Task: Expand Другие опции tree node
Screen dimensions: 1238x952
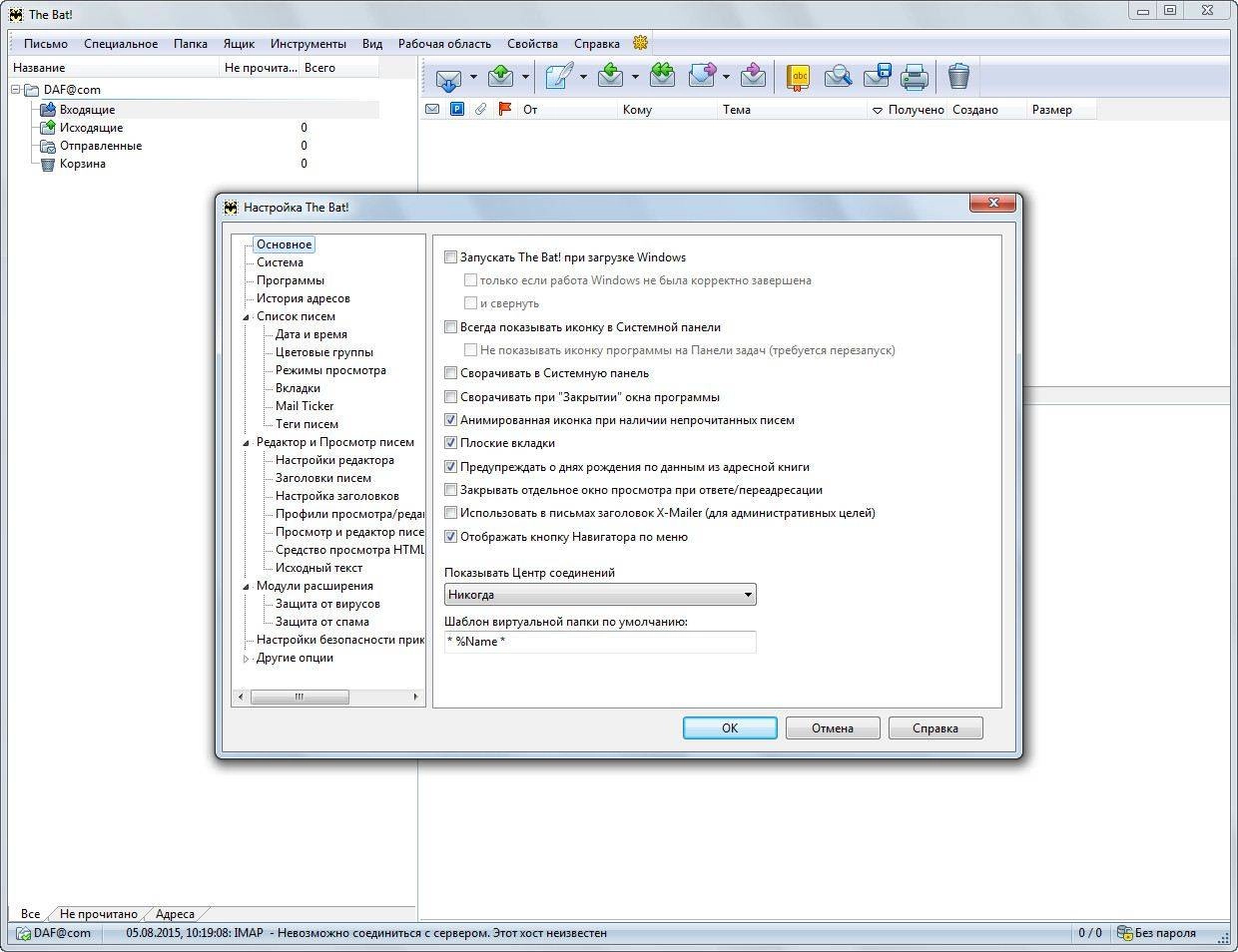Action: click(247, 659)
